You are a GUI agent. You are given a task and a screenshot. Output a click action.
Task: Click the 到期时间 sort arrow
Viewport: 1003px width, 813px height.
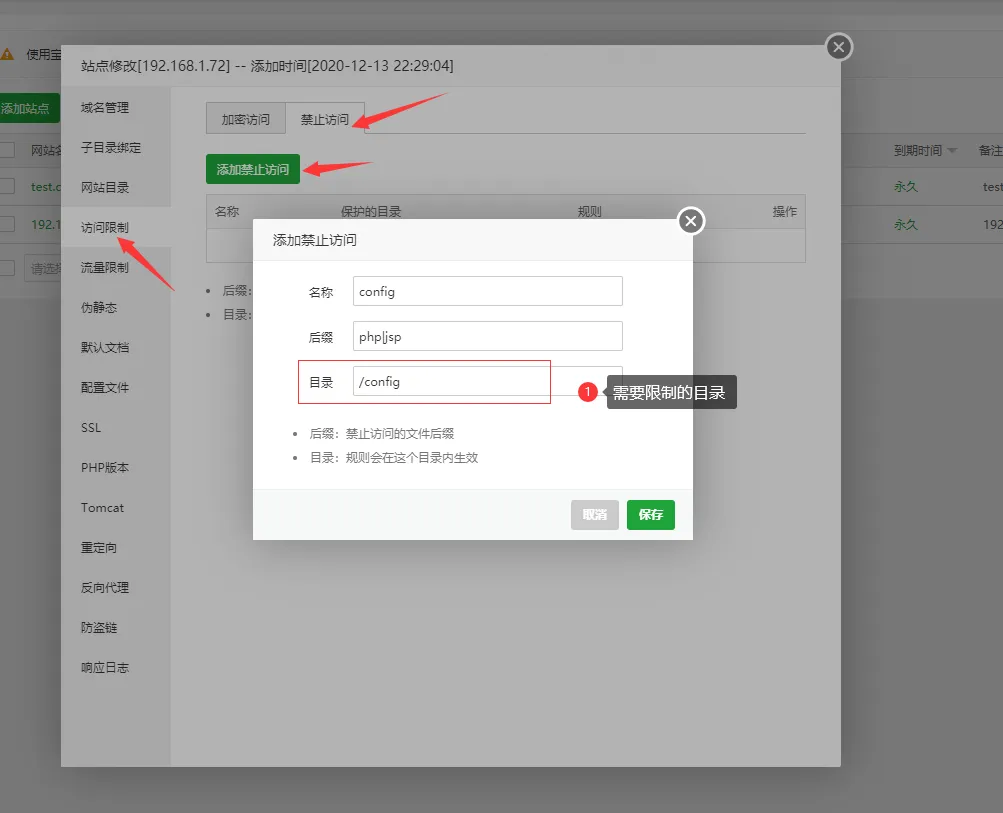952,151
